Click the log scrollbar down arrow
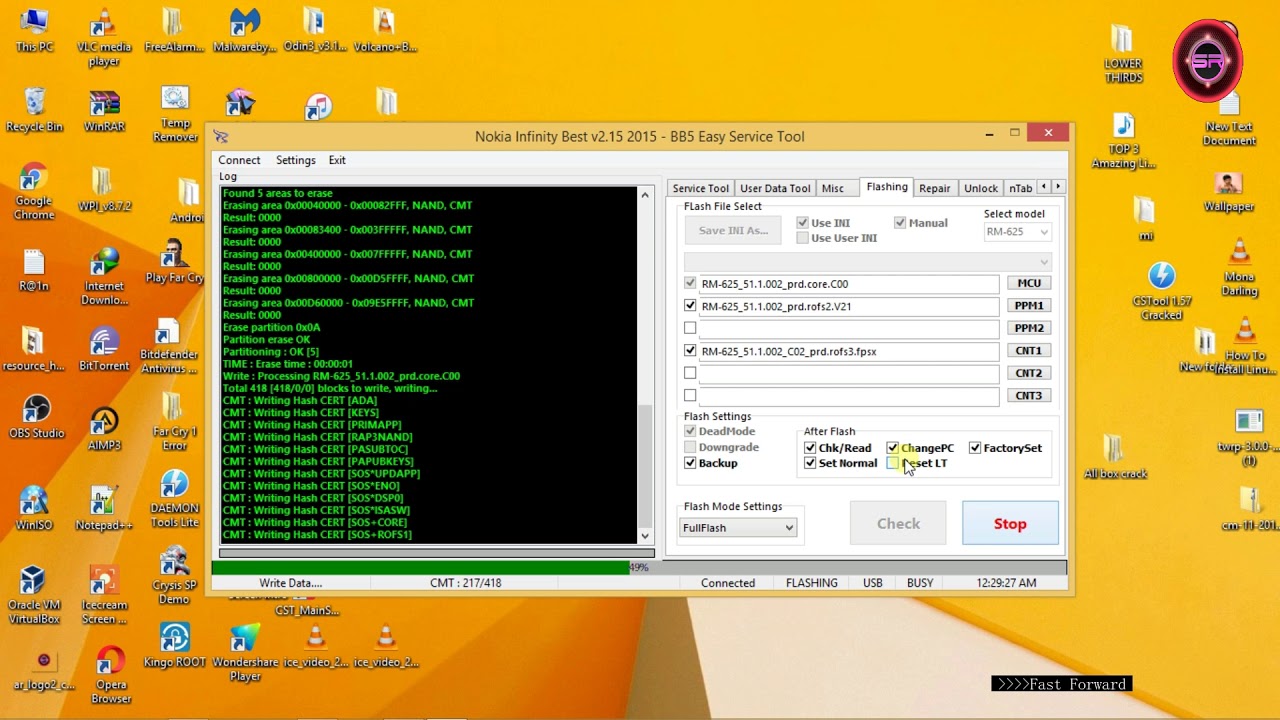Viewport: 1280px width, 720px height. click(645, 536)
